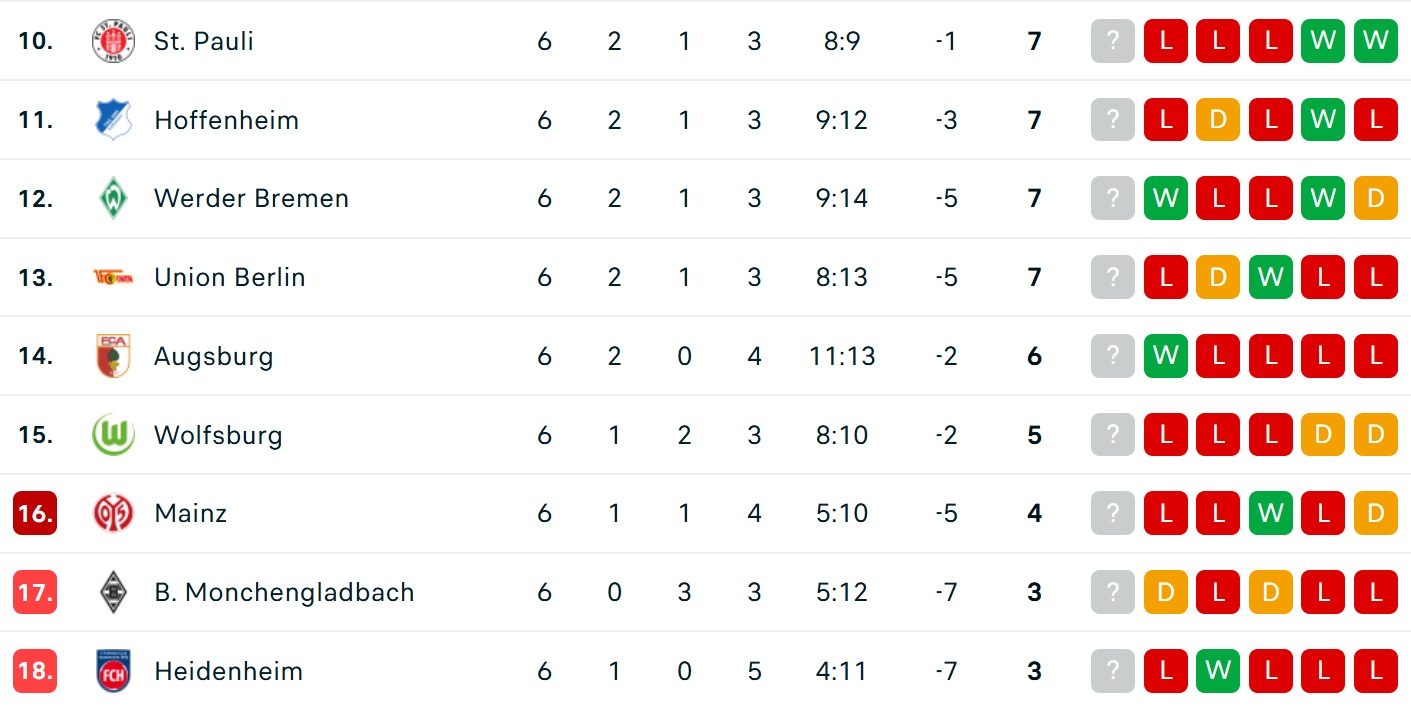Click the Augsburg club crest

tap(113, 356)
